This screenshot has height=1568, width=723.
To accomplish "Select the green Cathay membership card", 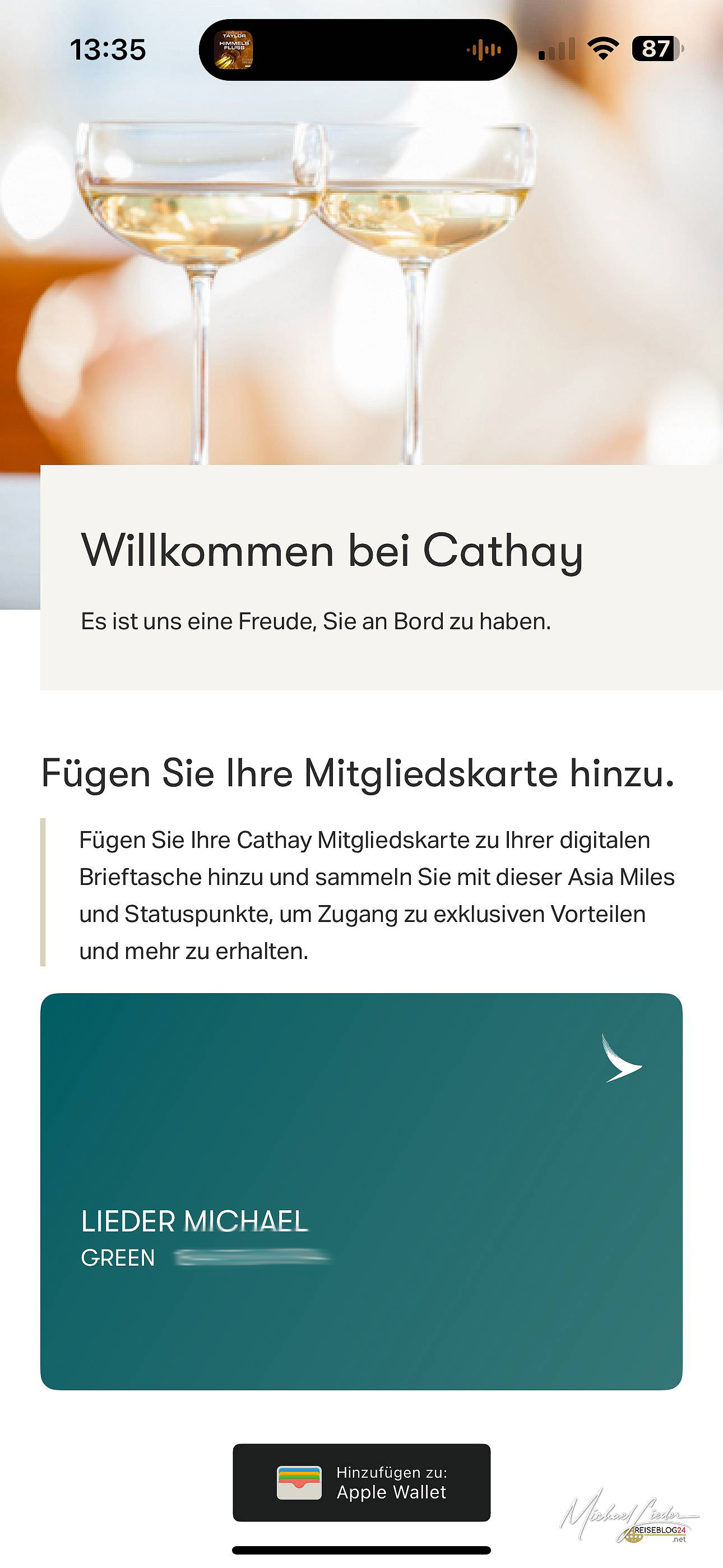I will point(361,1191).
